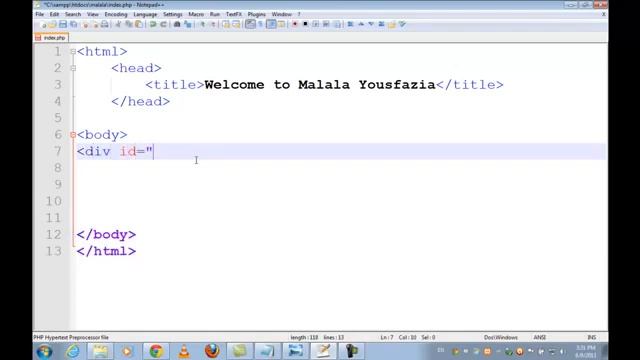Close the current file with the Close icon
Viewport: 640px width, 360px height.
click(86, 24)
